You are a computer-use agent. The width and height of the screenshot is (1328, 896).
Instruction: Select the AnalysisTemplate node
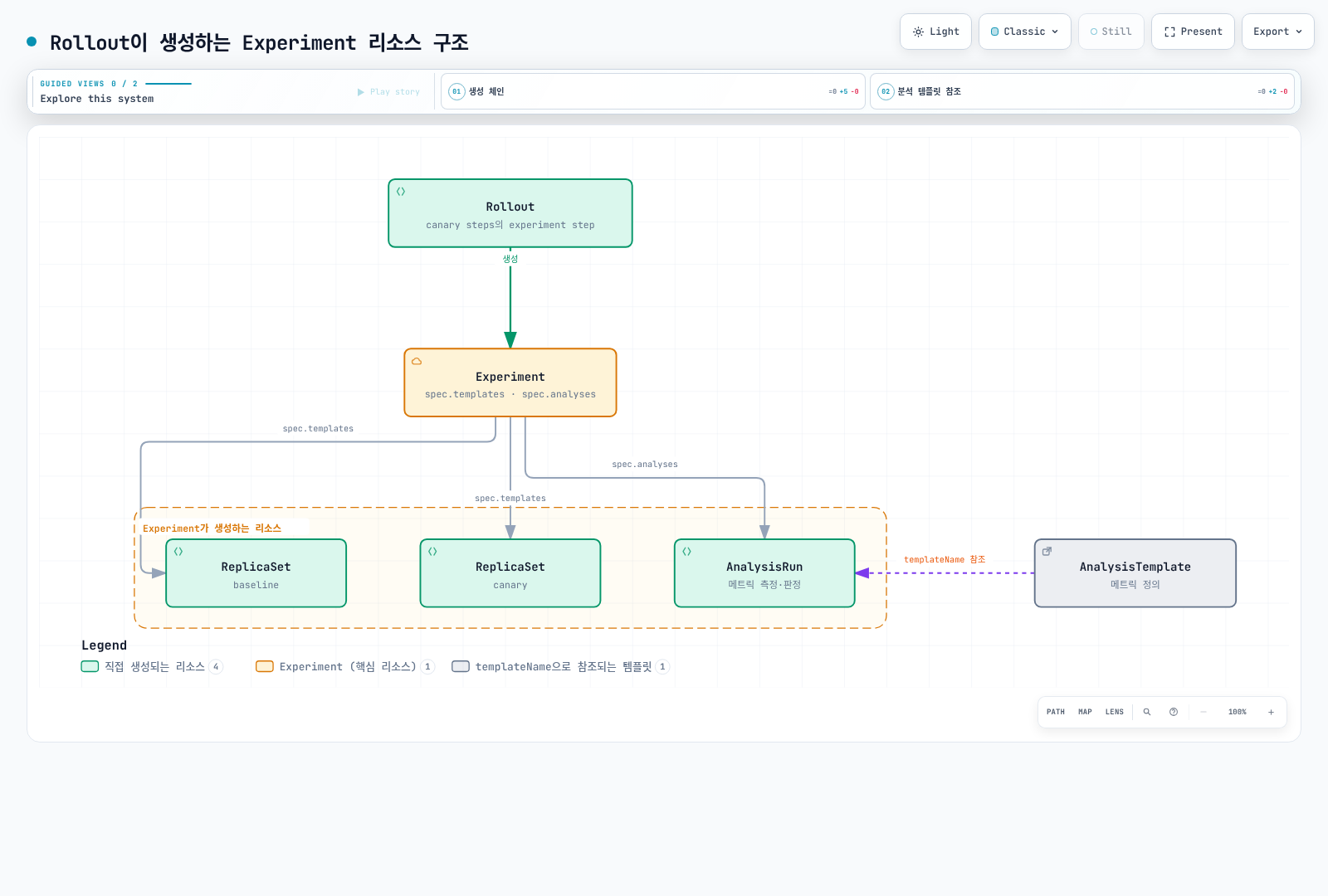(1135, 573)
